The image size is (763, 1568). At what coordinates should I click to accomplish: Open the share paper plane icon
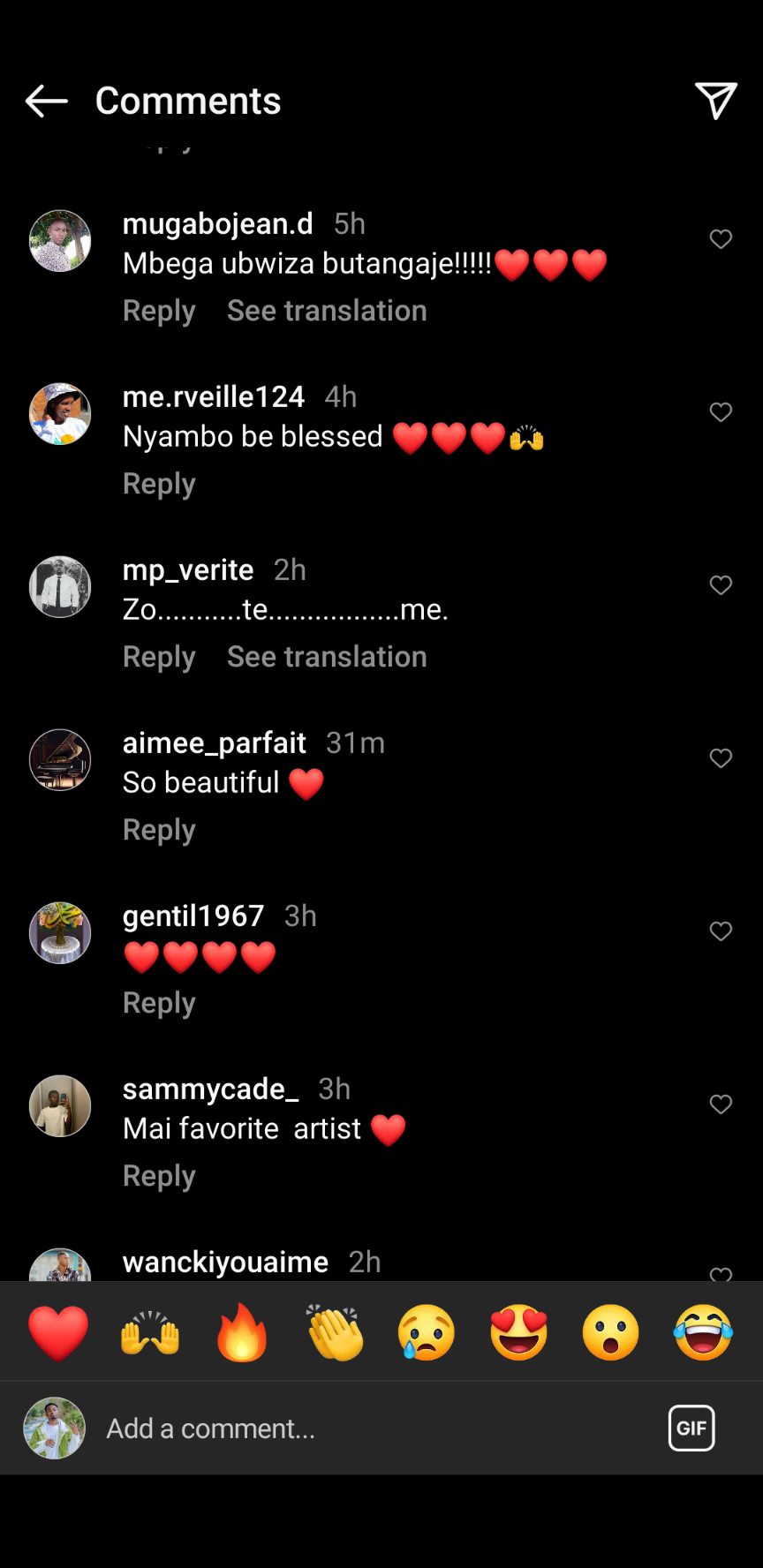click(715, 101)
